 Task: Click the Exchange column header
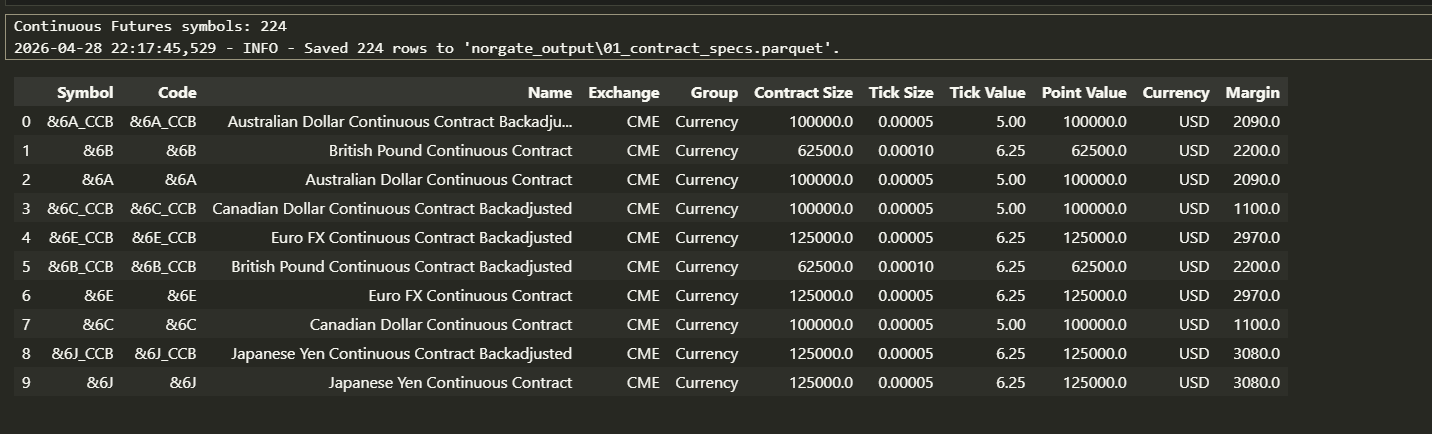pos(624,93)
